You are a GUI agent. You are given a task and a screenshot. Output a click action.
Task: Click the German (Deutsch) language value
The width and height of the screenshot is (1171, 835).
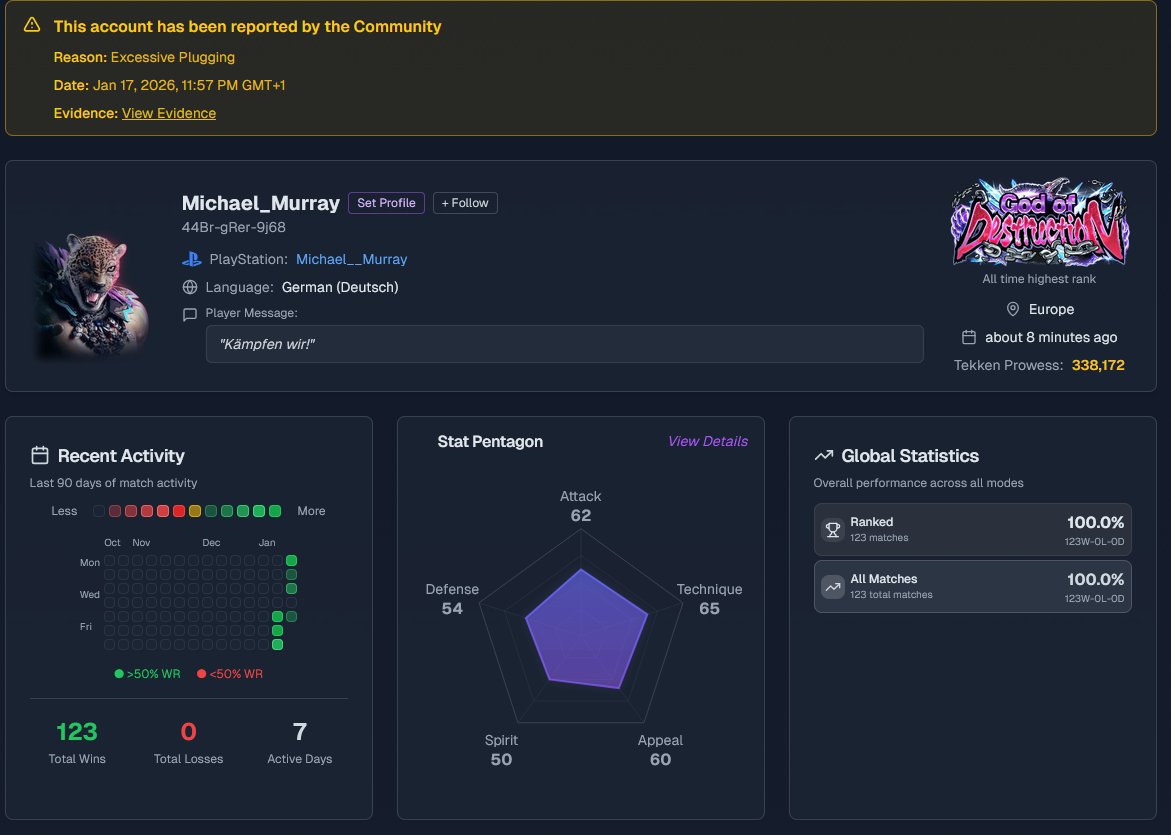tap(340, 287)
